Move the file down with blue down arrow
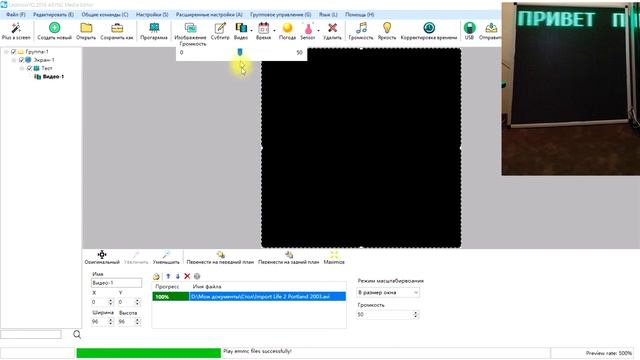 (178, 276)
